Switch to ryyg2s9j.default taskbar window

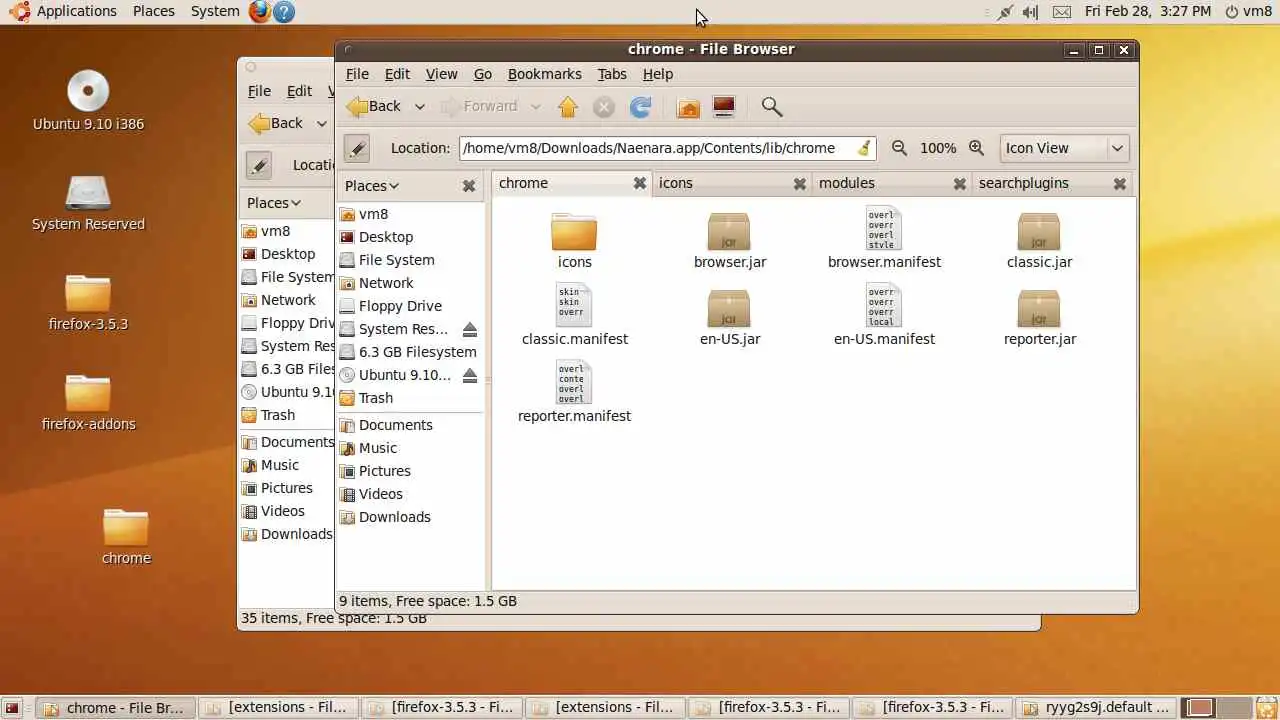point(1097,708)
